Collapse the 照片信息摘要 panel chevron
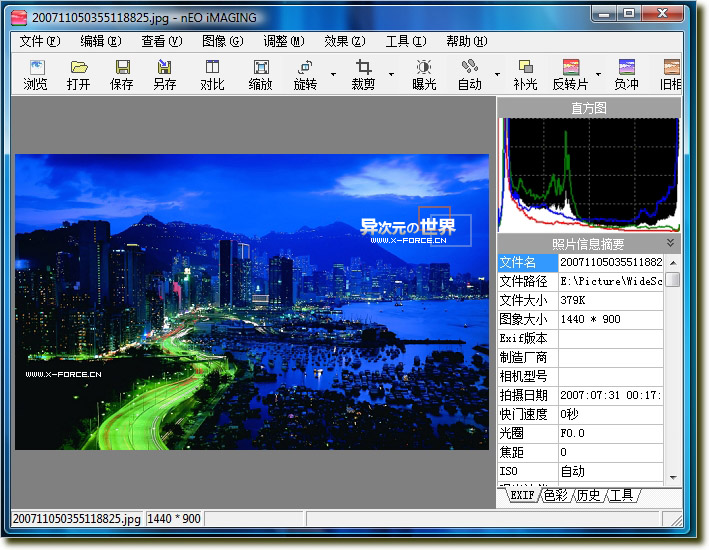Screen dimensions: 709x550 click(x=671, y=243)
